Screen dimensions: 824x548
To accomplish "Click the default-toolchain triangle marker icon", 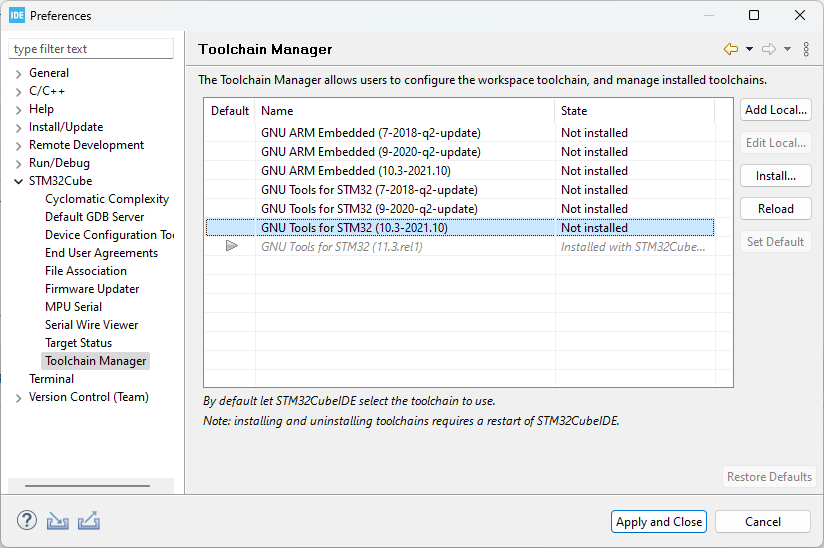I will (232, 246).
